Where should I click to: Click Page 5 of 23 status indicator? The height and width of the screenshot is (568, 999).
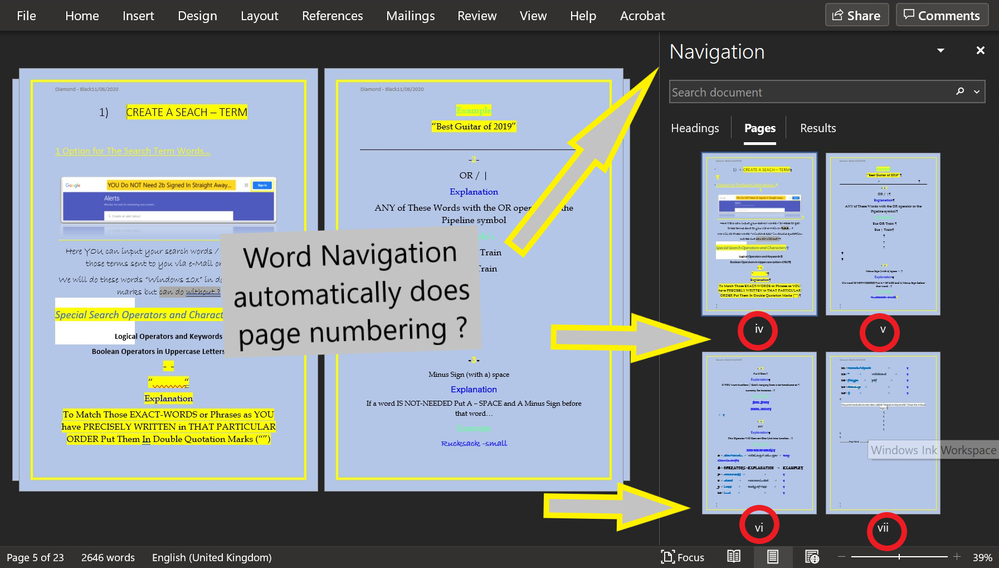[x=35, y=557]
